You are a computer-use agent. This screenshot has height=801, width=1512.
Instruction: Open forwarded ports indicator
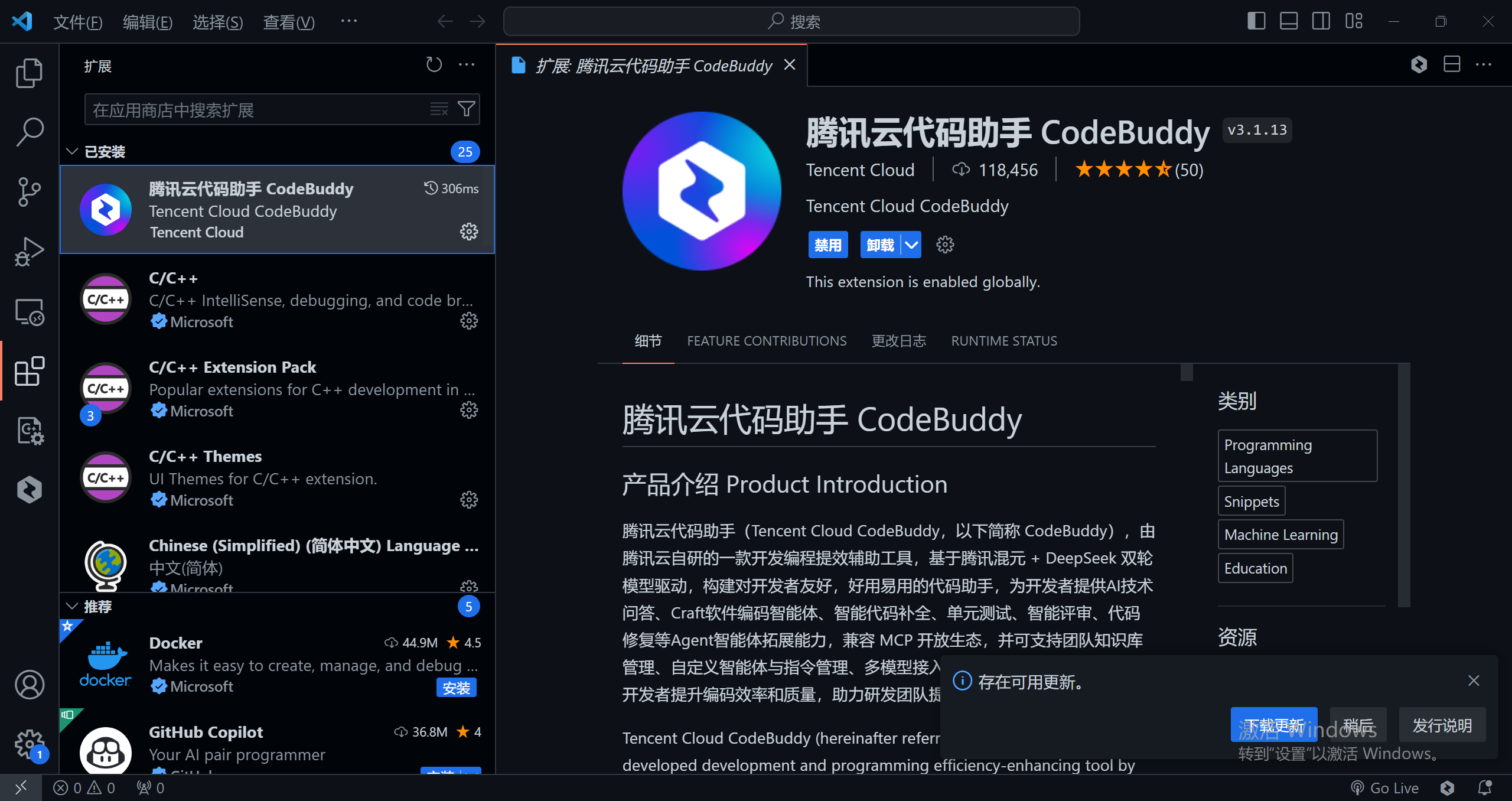tap(150, 787)
